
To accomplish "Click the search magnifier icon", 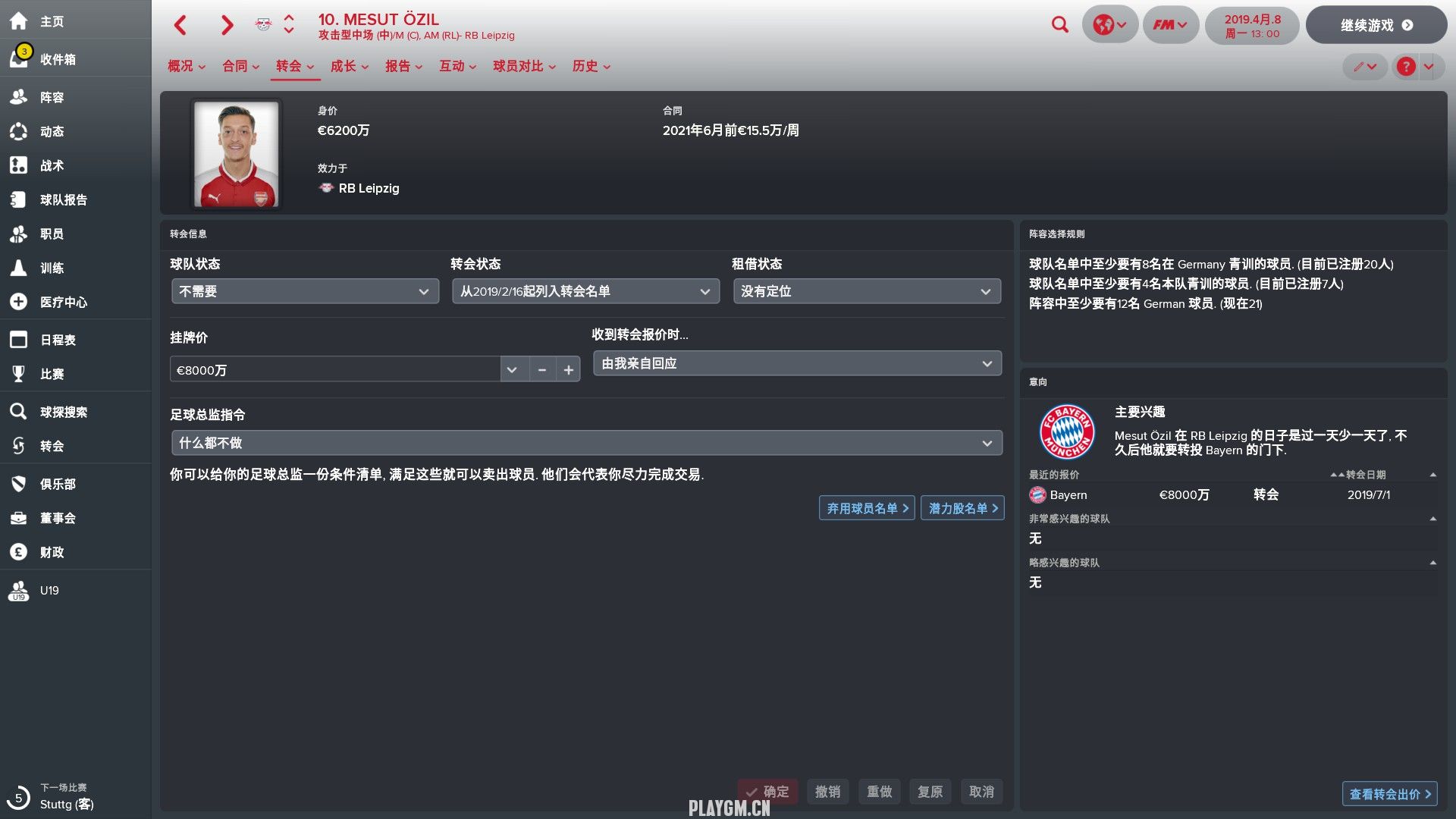I will (x=1060, y=25).
